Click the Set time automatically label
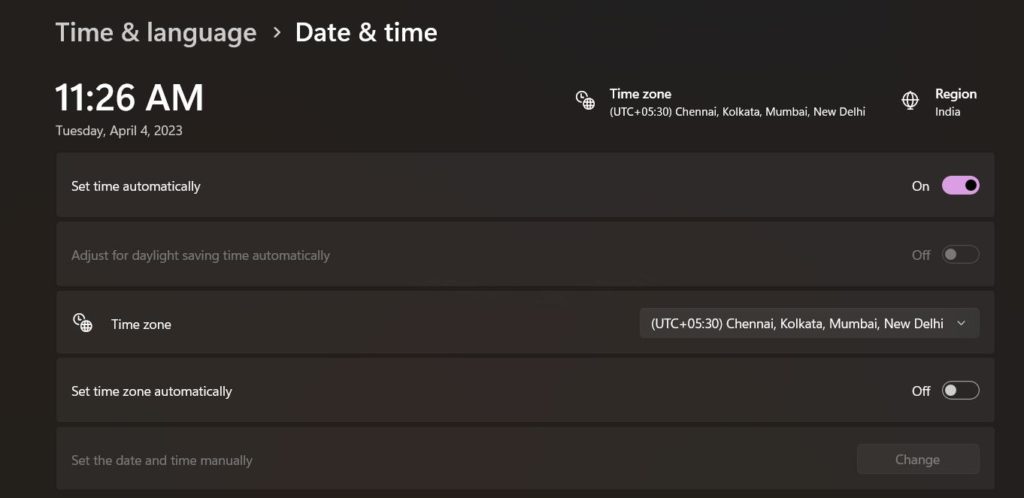 click(x=136, y=186)
